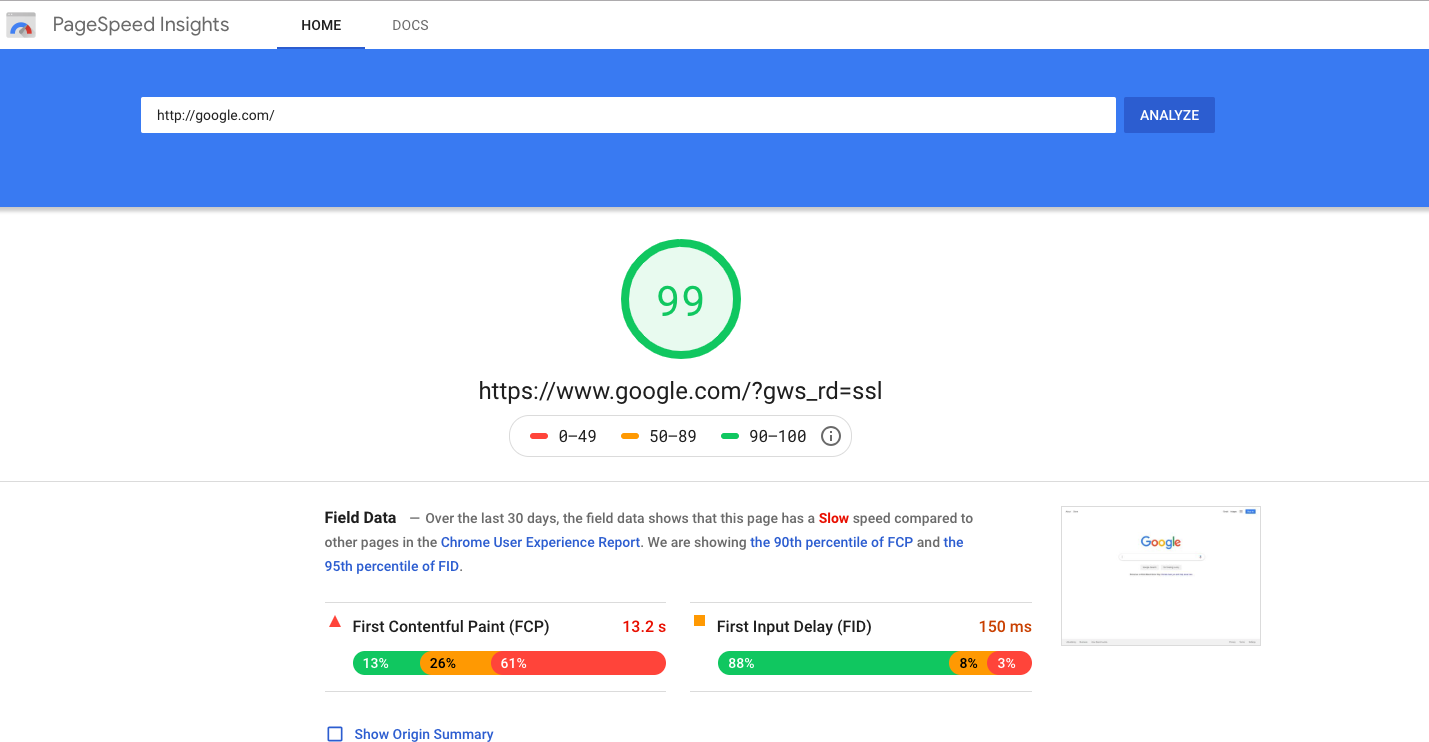Follow the 90th percentile of FCP link

click(831, 542)
